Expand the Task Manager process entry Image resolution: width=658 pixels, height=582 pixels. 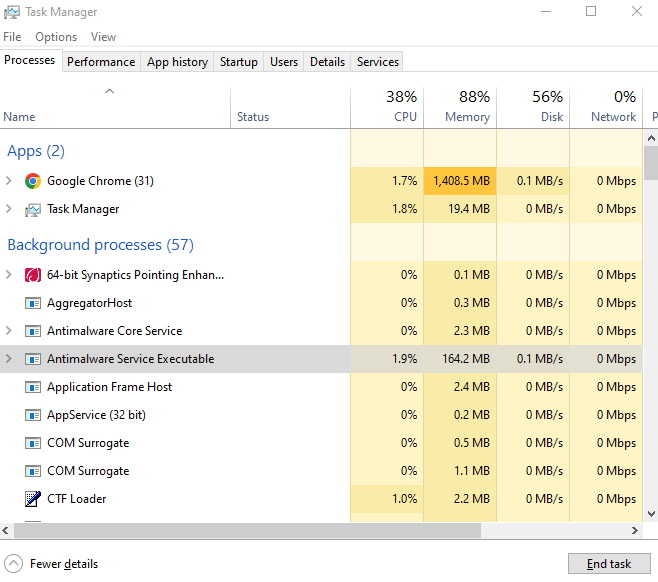coord(9,209)
